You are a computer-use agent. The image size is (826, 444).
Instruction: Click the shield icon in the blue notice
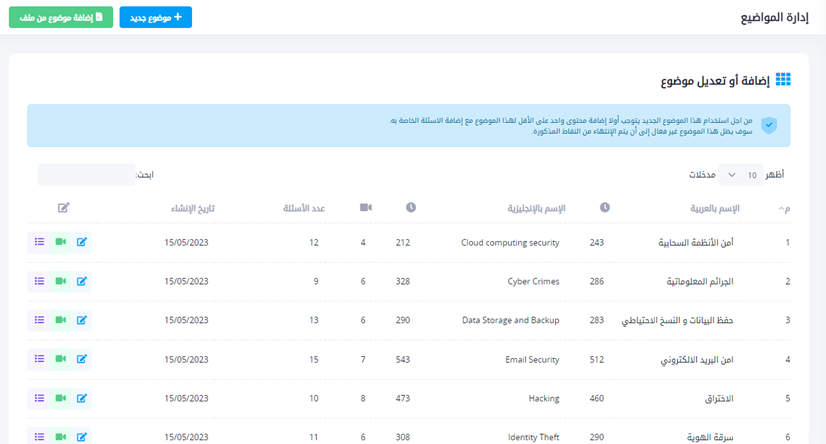[x=768, y=126]
